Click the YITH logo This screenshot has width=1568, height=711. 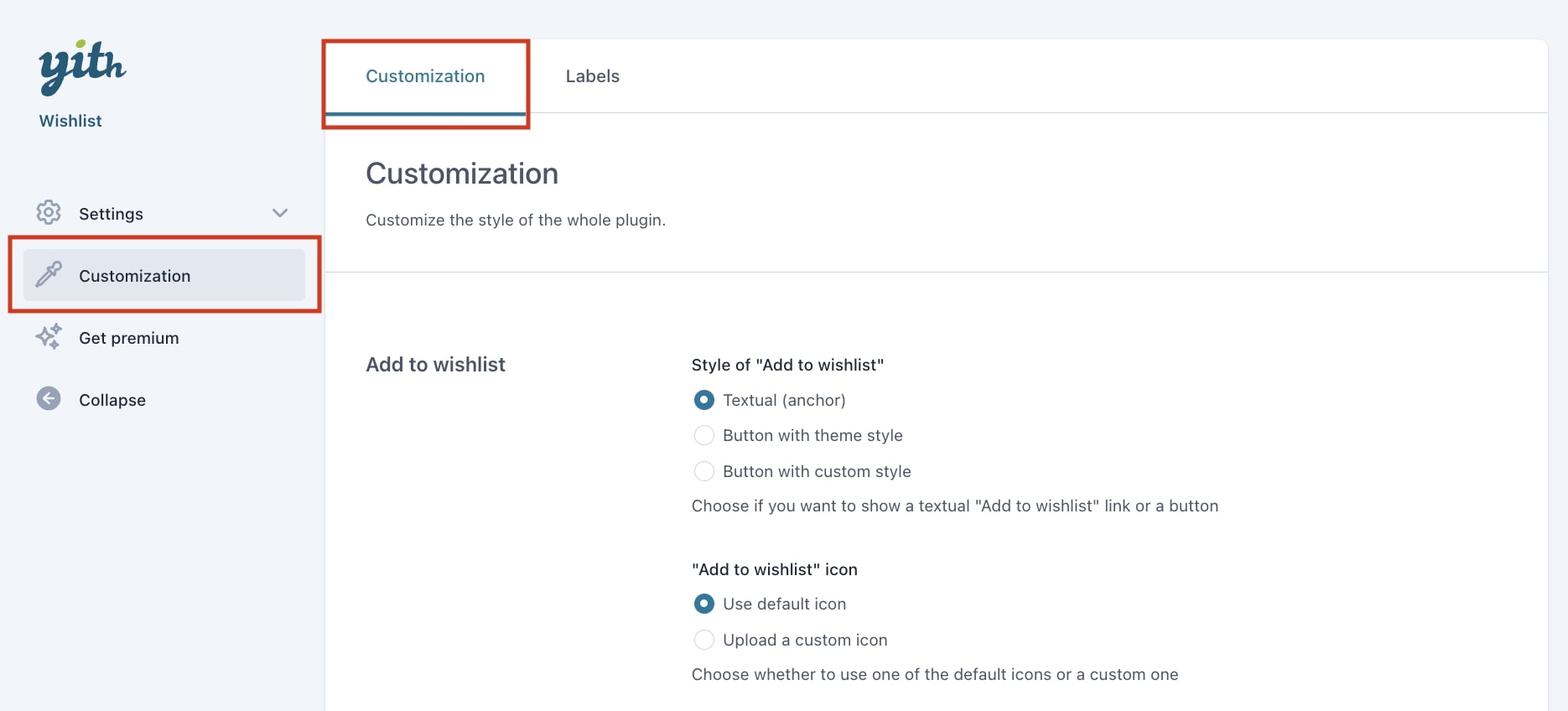[82, 67]
